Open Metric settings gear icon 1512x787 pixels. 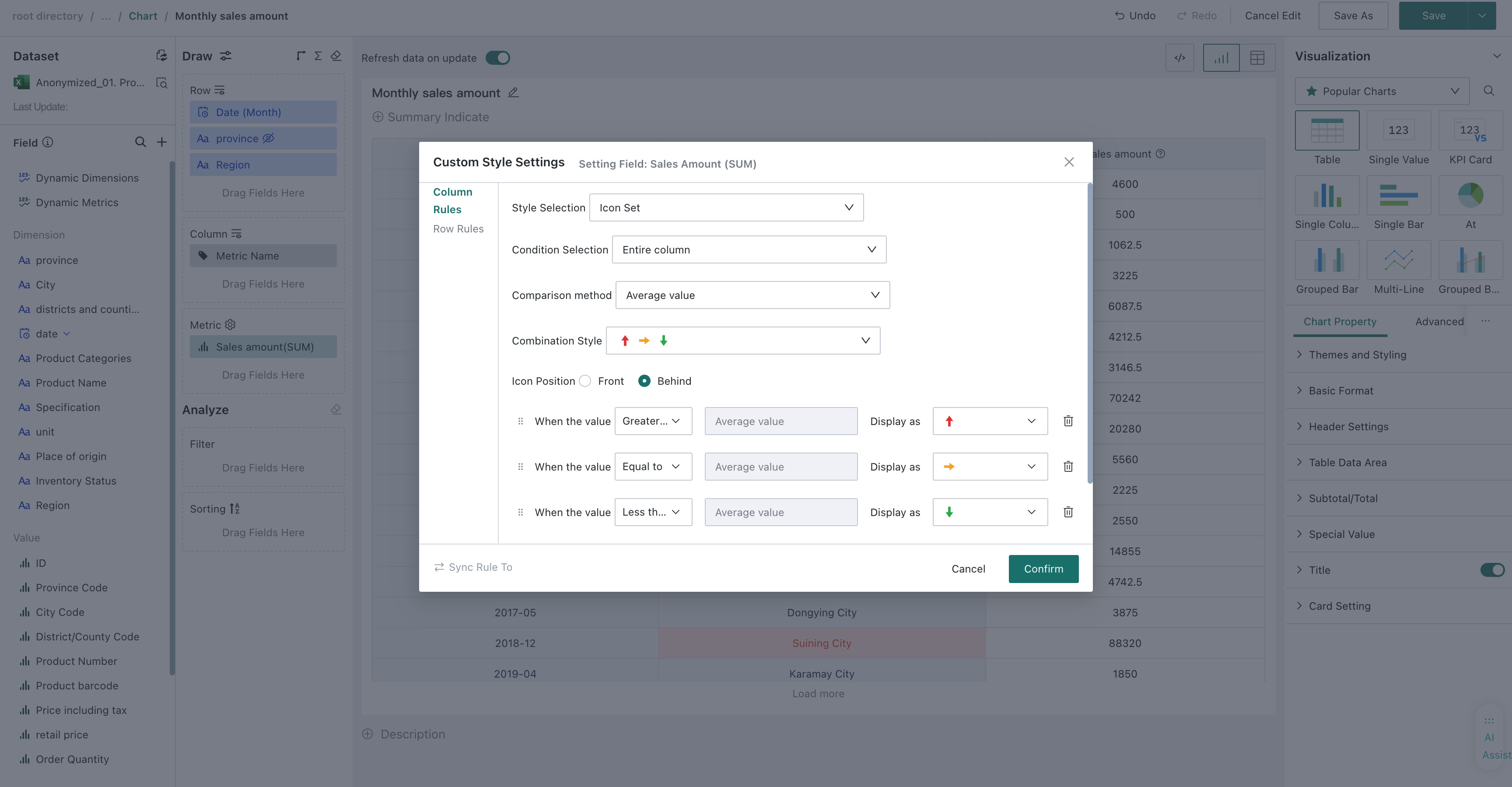point(230,325)
